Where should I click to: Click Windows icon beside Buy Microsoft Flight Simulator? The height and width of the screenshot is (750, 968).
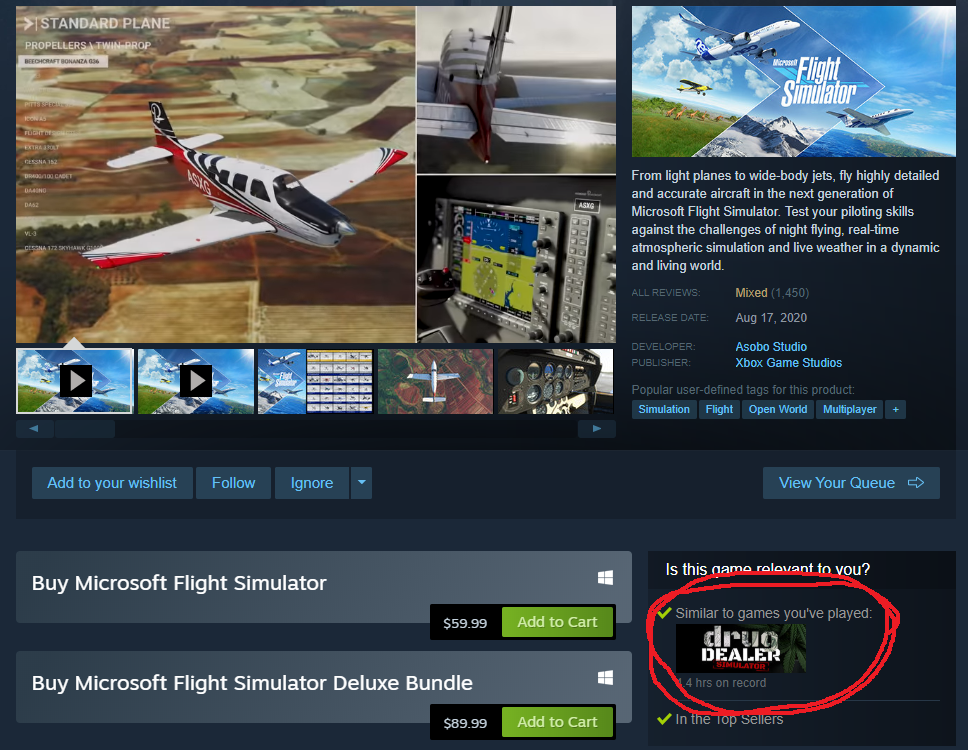coord(605,578)
